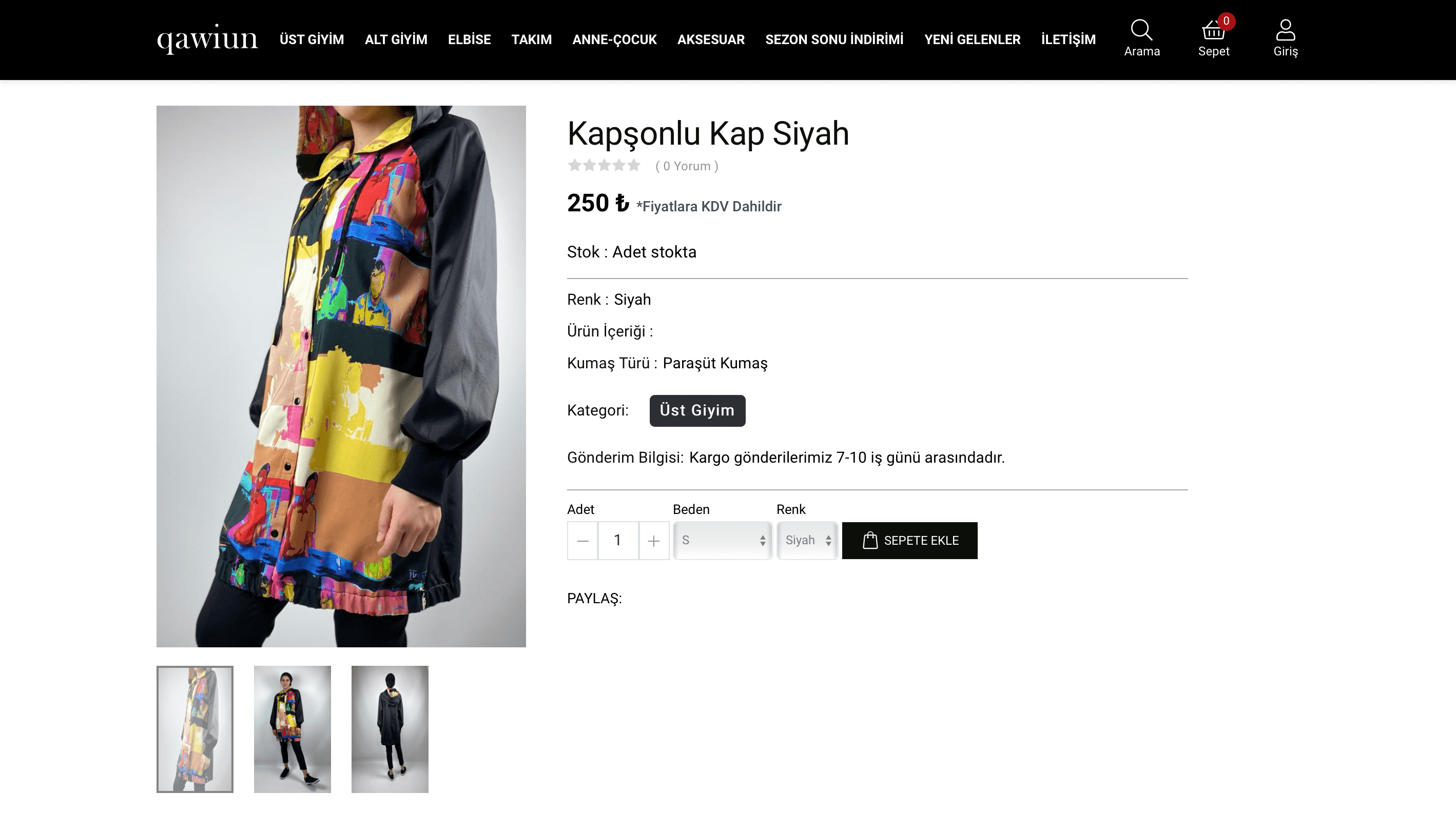1456x832 pixels.
Task: Open the YENİ GELENLER menu item
Action: (x=972, y=39)
